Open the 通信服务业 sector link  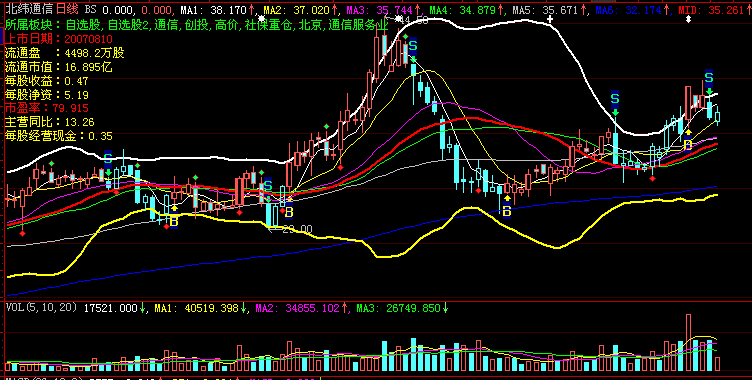(x=358, y=25)
